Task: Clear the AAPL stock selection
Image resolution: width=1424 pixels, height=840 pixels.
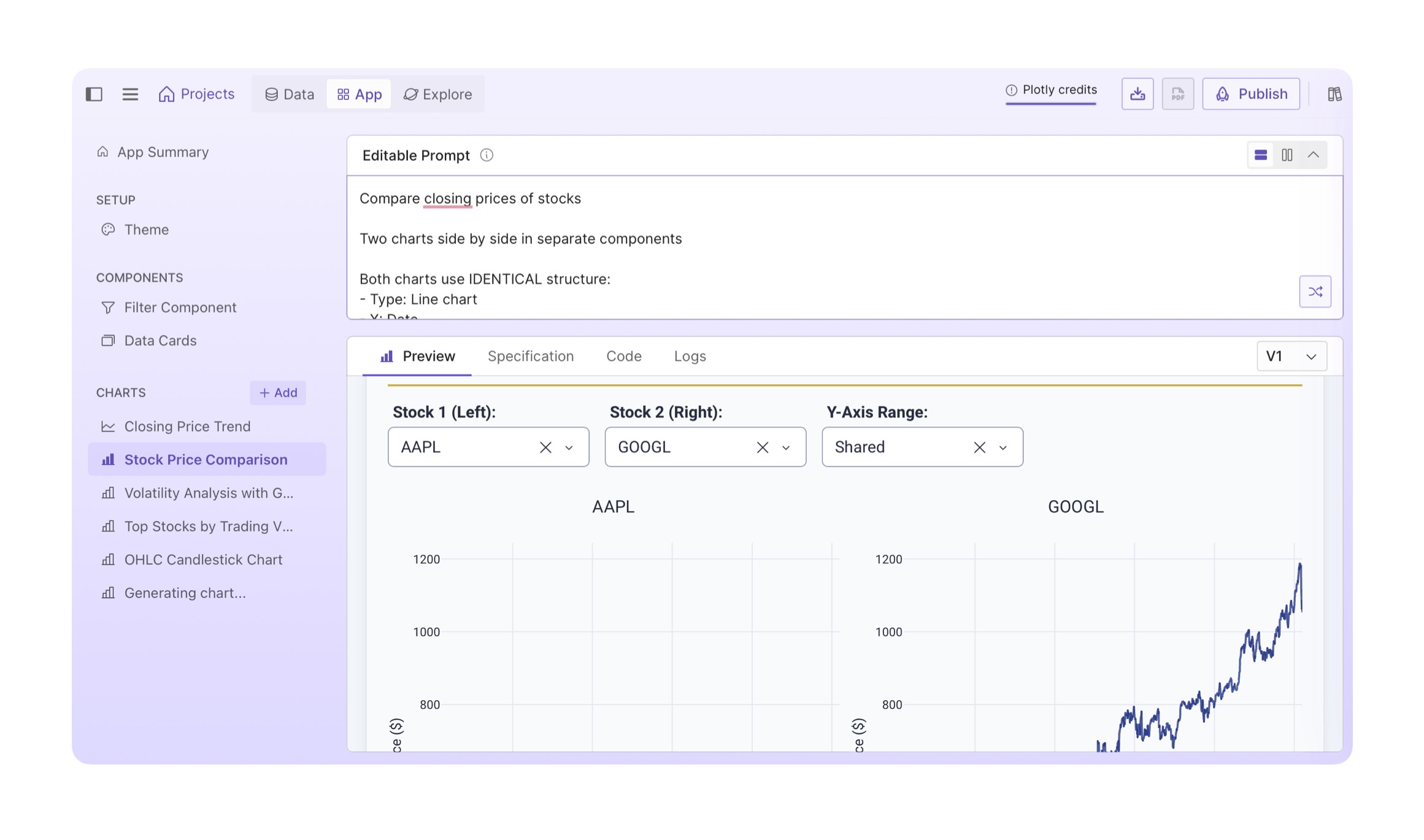Action: point(545,447)
